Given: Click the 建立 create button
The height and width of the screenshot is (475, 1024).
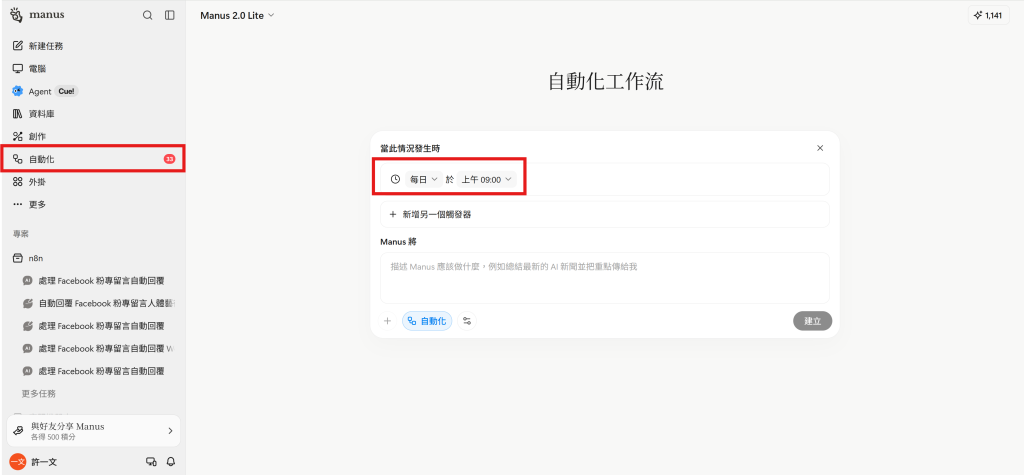Looking at the screenshot, I should 812,321.
